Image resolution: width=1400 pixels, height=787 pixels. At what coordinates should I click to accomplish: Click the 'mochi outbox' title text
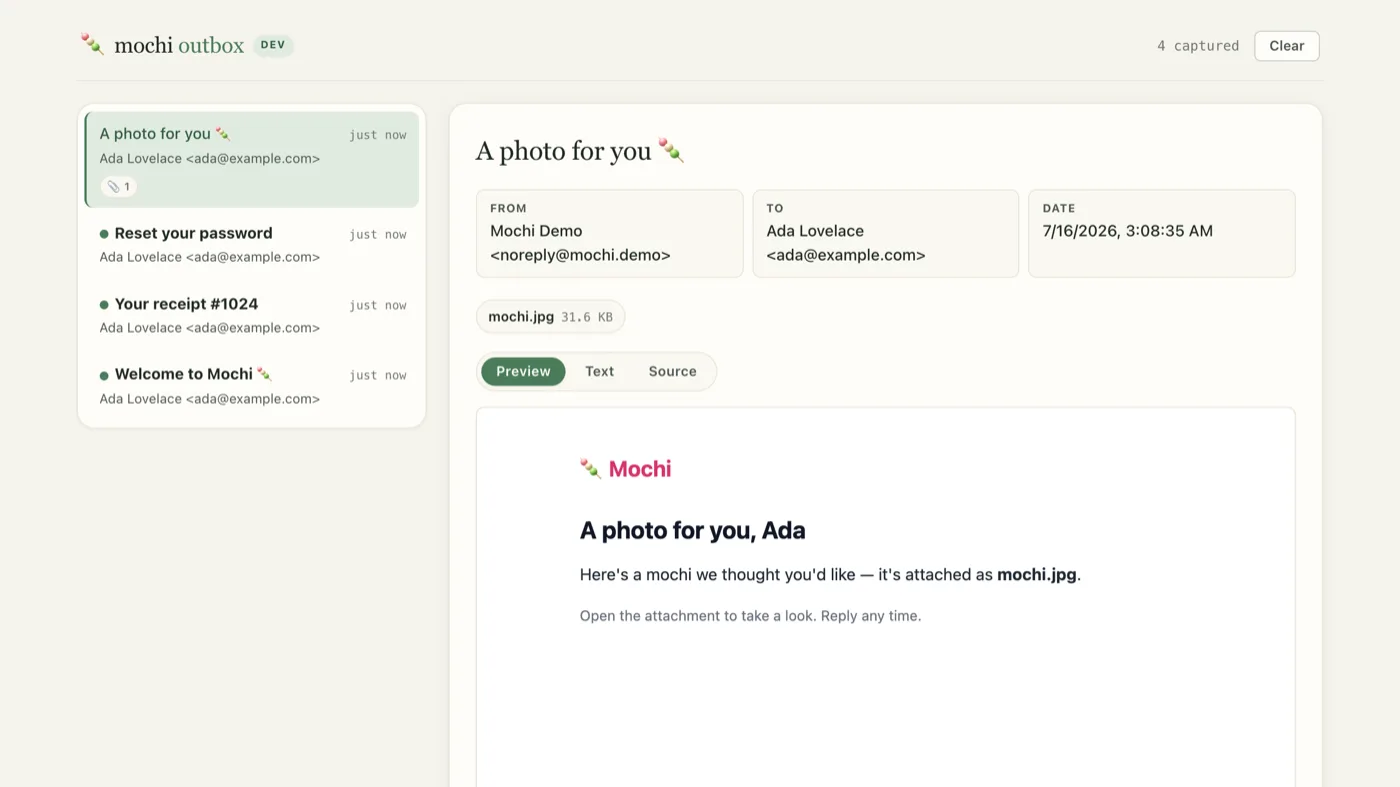point(179,45)
